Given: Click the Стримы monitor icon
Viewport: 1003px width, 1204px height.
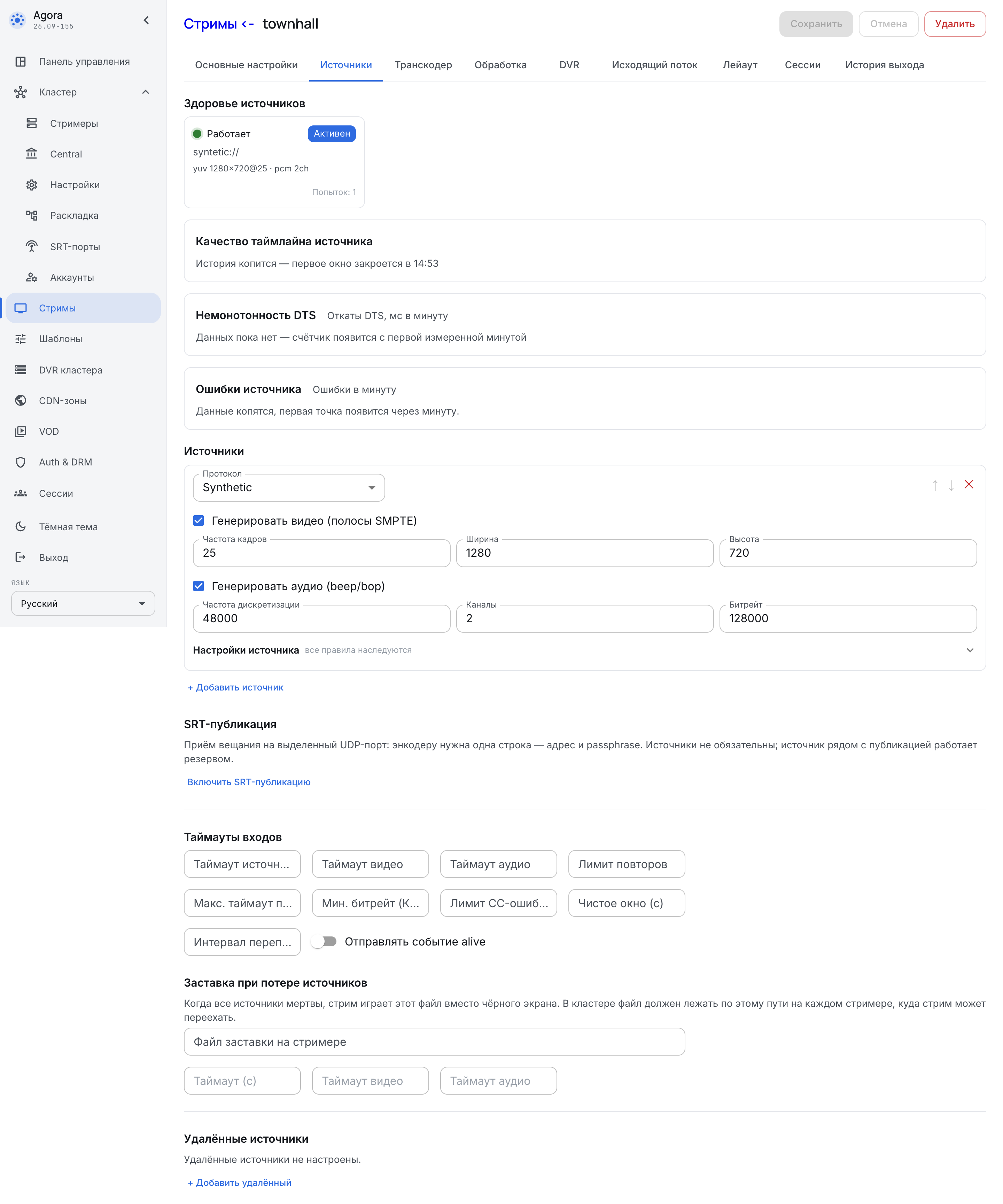Looking at the screenshot, I should point(21,308).
